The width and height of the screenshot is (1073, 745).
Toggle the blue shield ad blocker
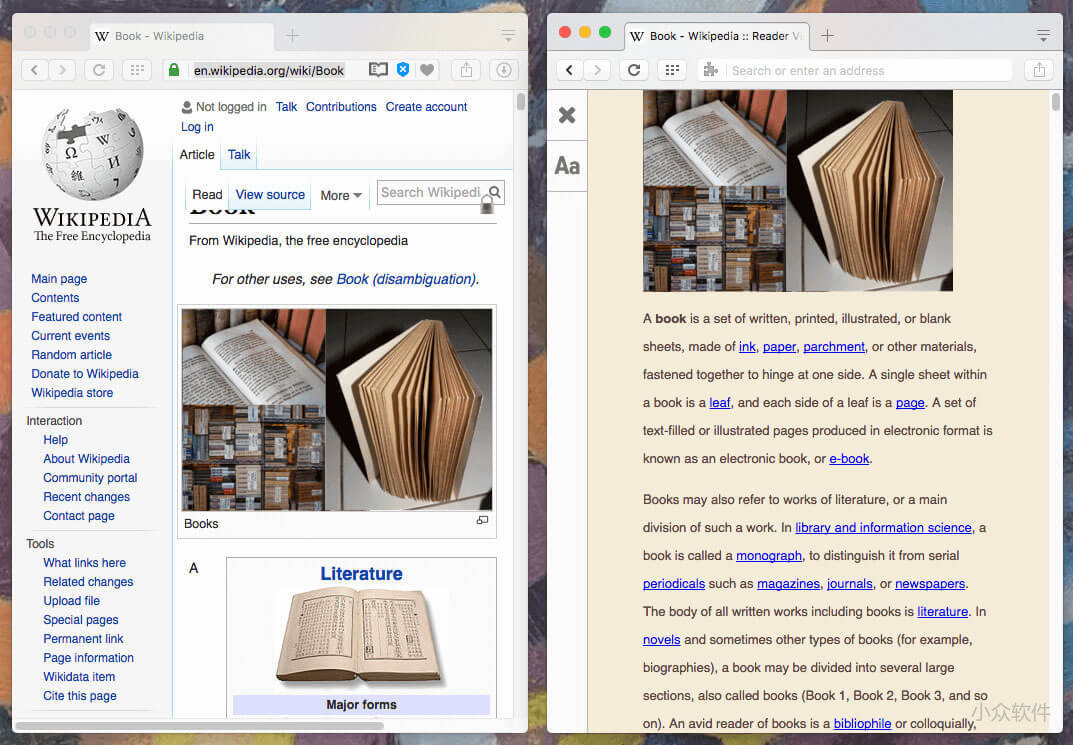[403, 70]
